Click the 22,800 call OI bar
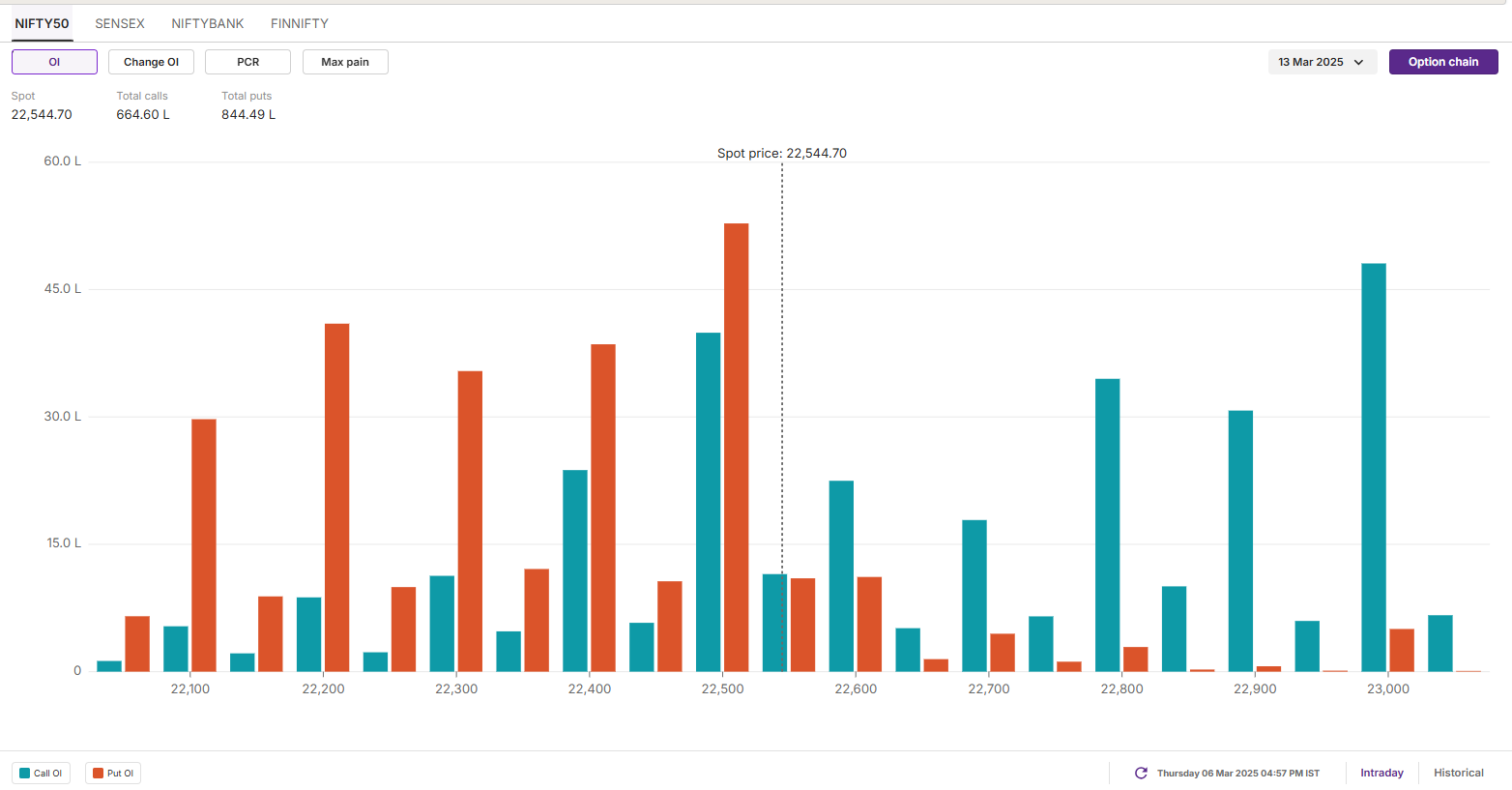Viewport: 1512px width, 790px height. pyautogui.click(x=1108, y=525)
